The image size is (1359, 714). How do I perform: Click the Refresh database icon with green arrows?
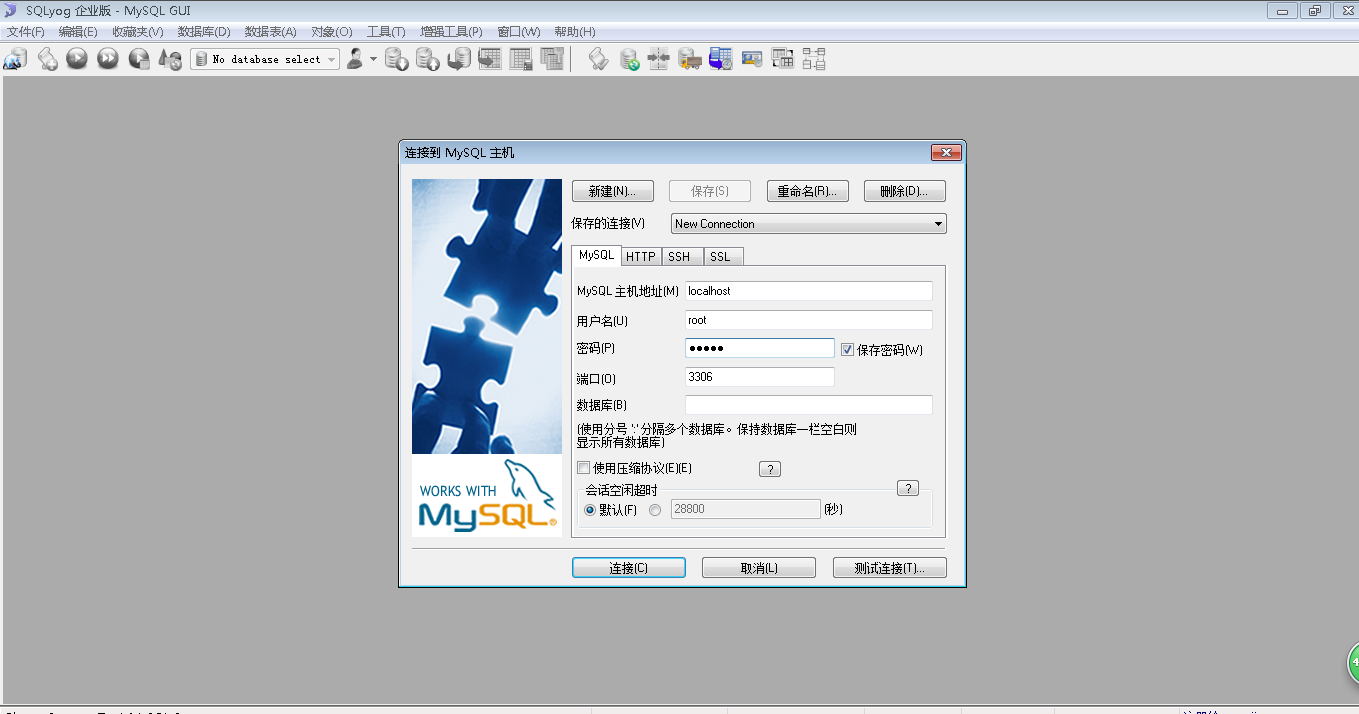(x=629, y=58)
